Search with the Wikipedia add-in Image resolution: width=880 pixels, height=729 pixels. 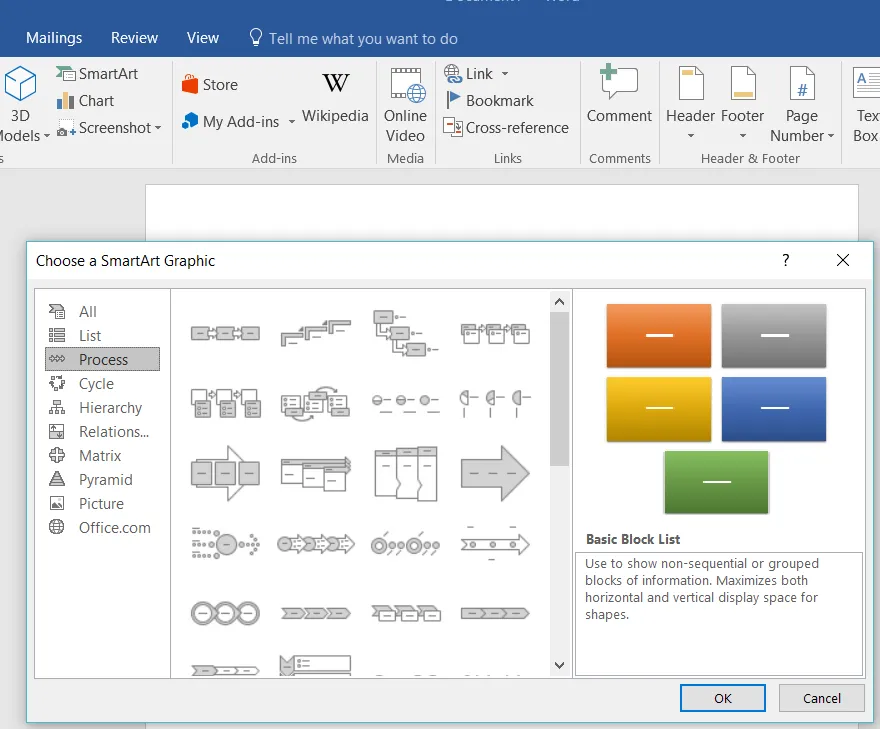335,100
